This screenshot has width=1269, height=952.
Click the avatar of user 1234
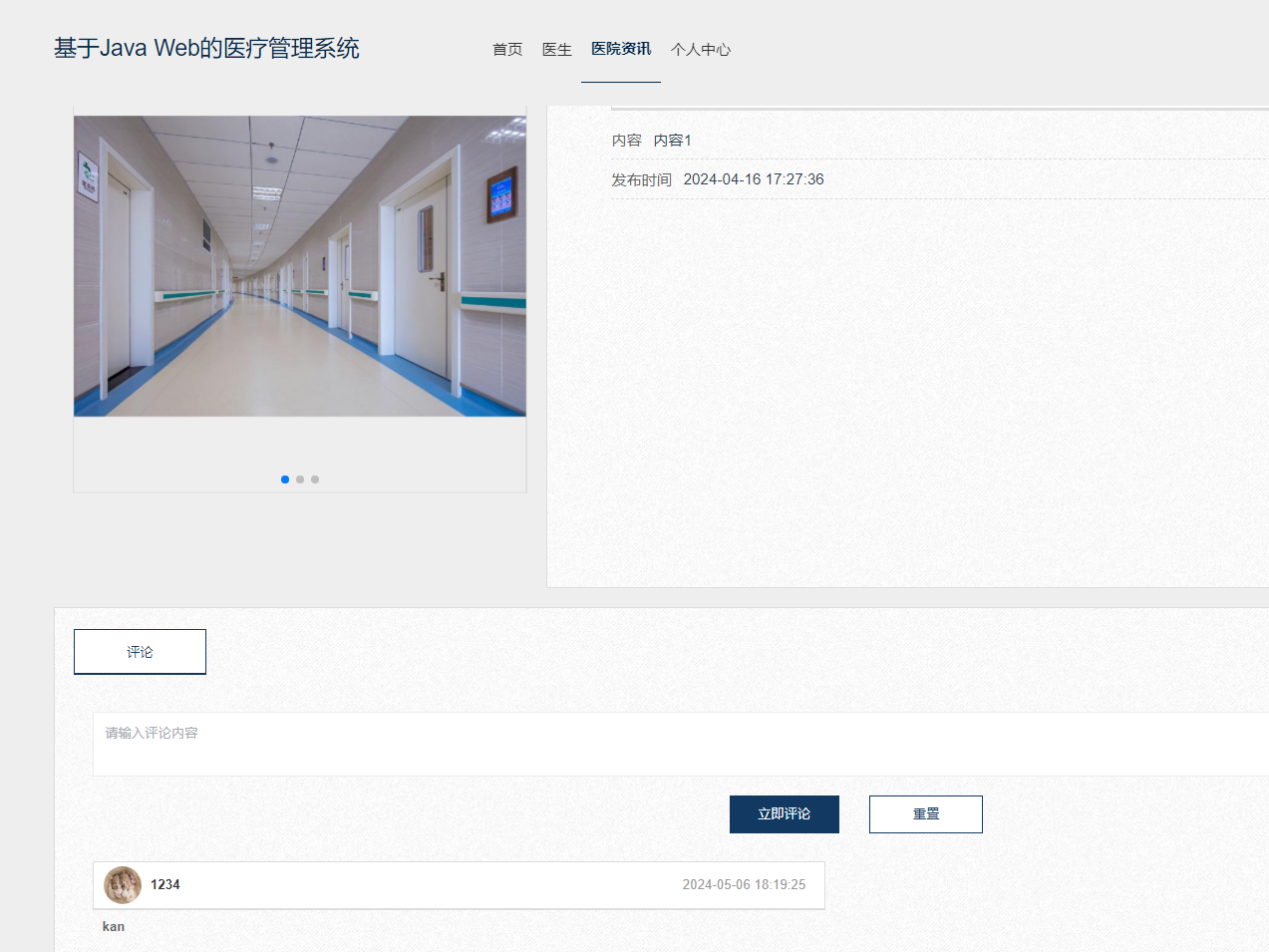point(123,885)
